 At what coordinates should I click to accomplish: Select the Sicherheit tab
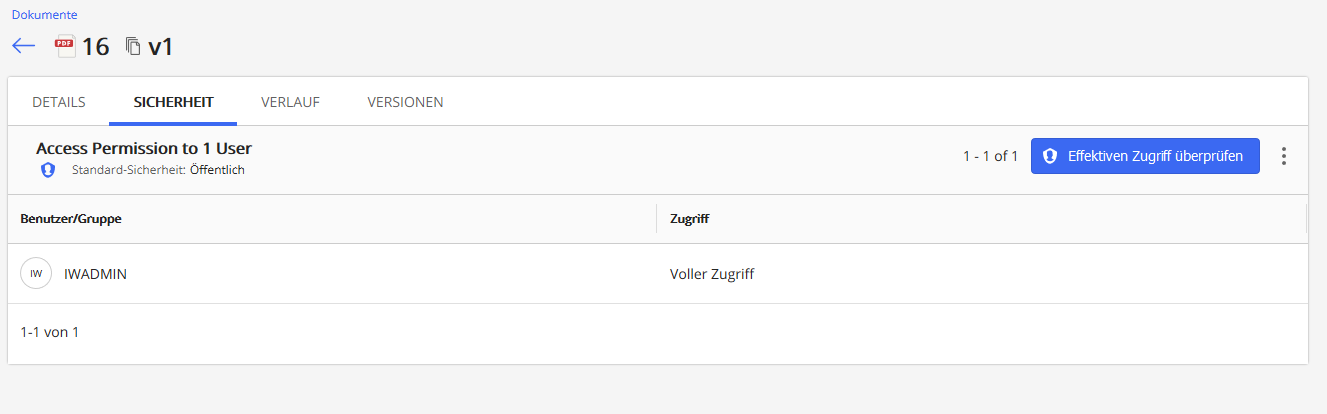click(173, 102)
